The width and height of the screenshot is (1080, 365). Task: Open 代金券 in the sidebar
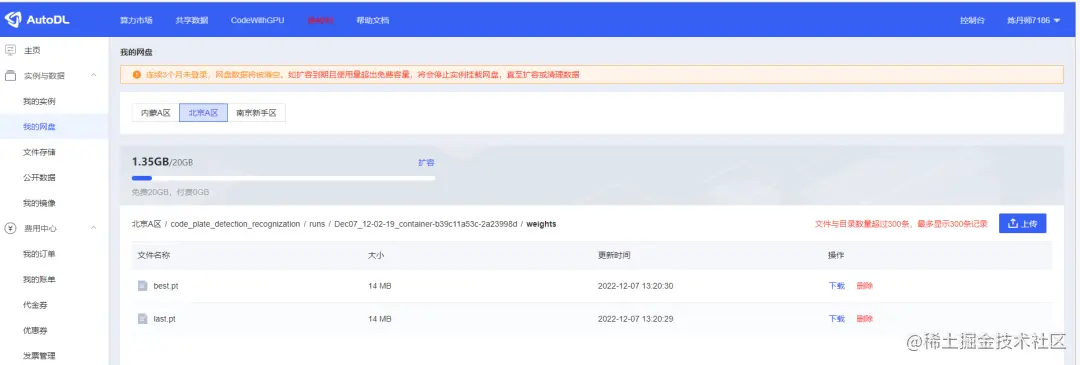point(35,305)
